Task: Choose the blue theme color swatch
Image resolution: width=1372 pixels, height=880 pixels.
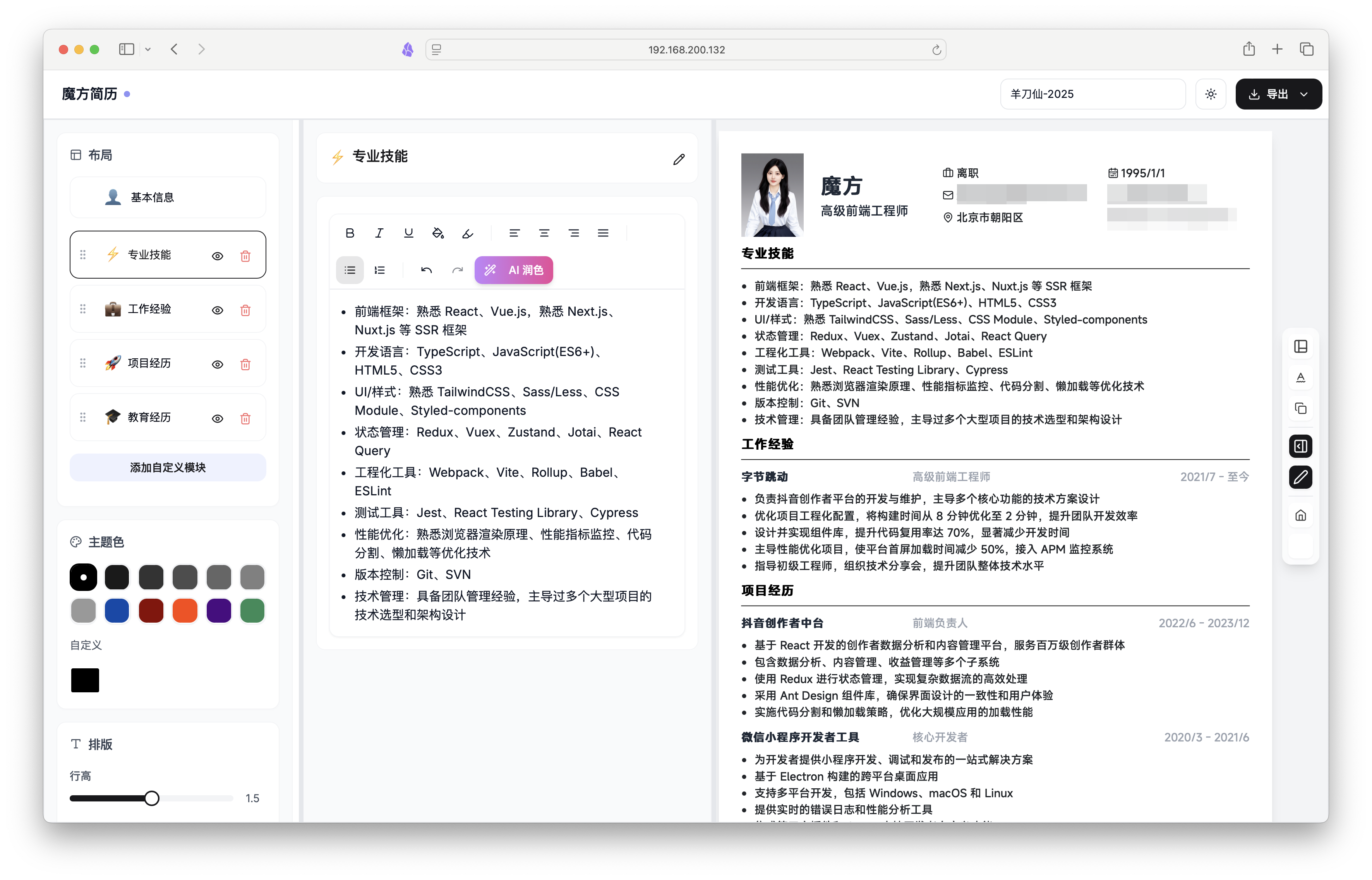Action: pos(117,611)
